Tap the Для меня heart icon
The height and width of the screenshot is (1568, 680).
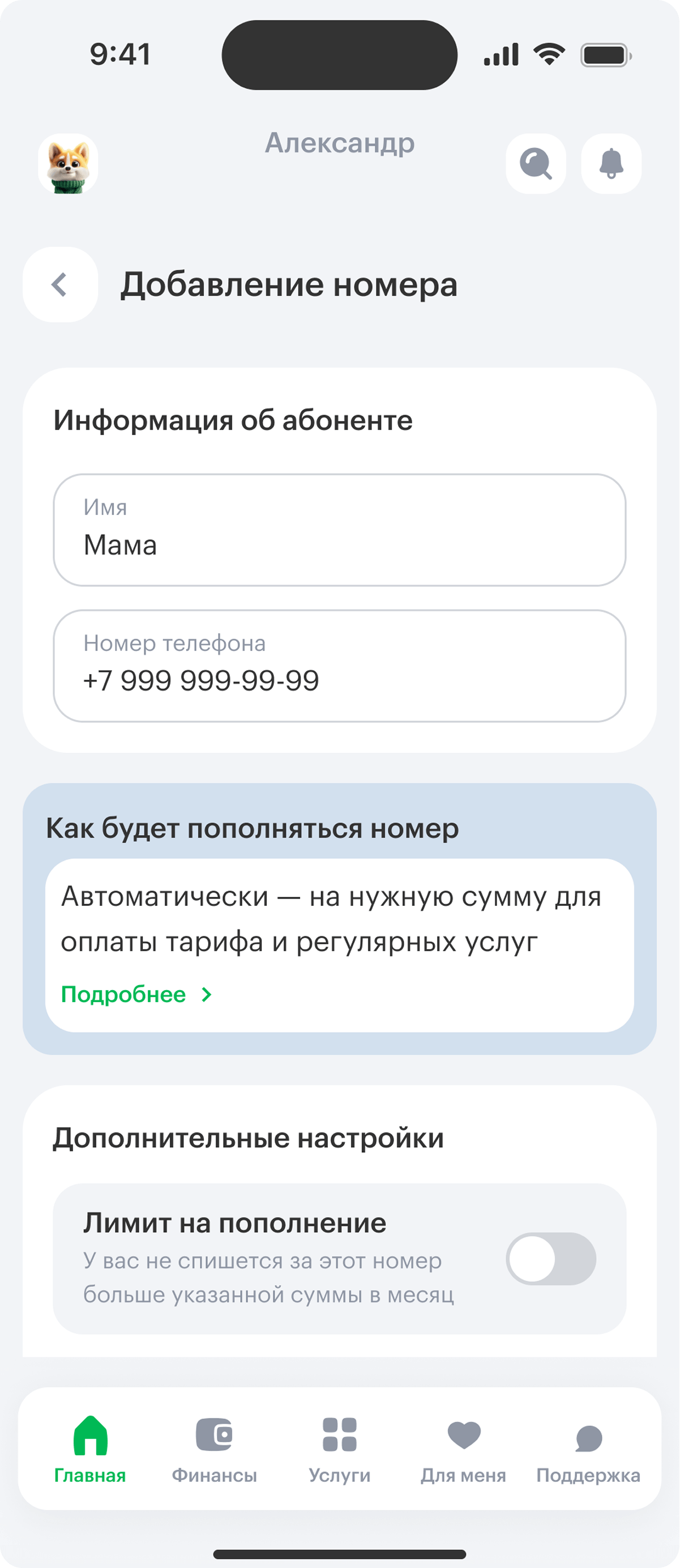tap(464, 1435)
